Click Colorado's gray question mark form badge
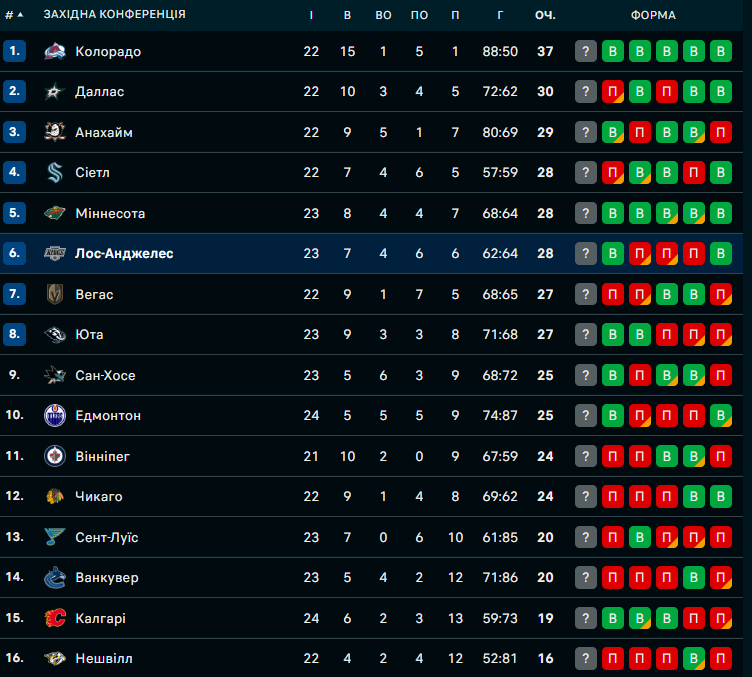The image size is (752, 677). pos(586,51)
